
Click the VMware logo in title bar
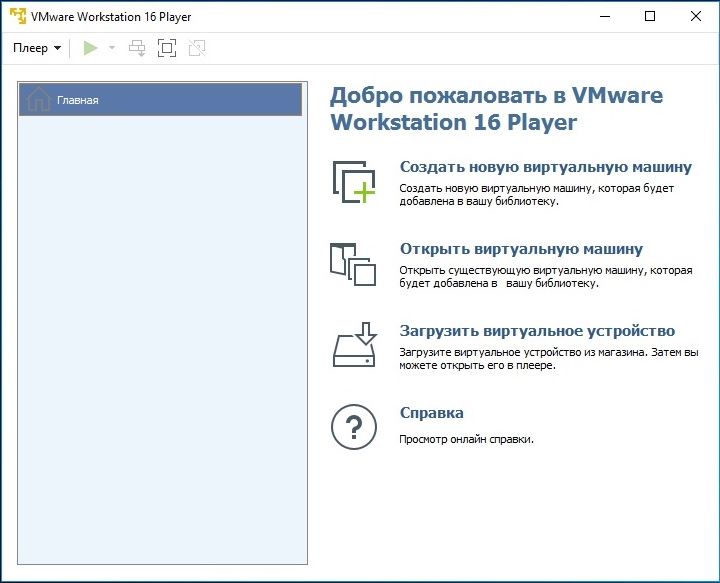pyautogui.click(x=18, y=16)
